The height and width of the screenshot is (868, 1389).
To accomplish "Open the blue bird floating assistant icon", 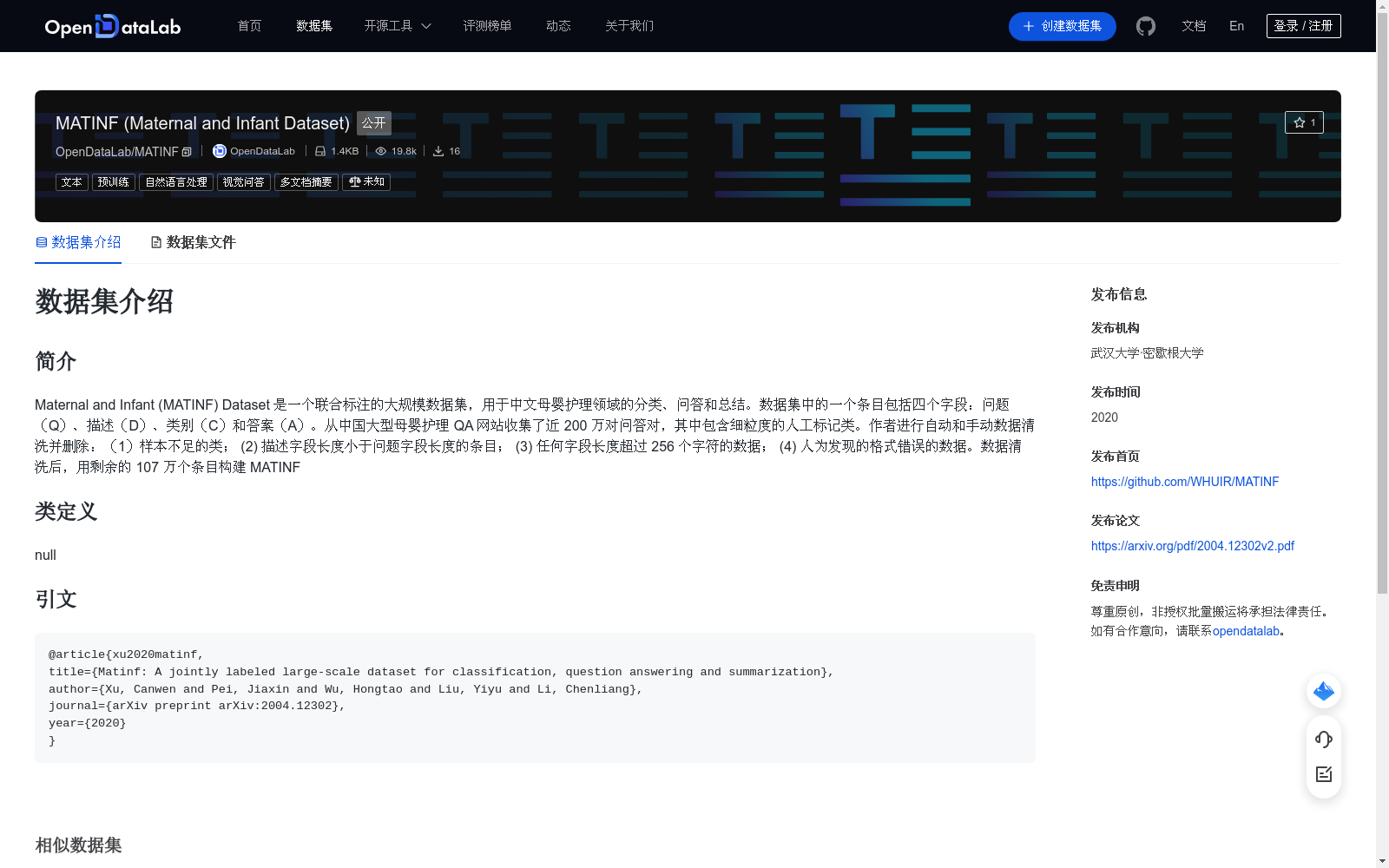I will pos(1324,691).
